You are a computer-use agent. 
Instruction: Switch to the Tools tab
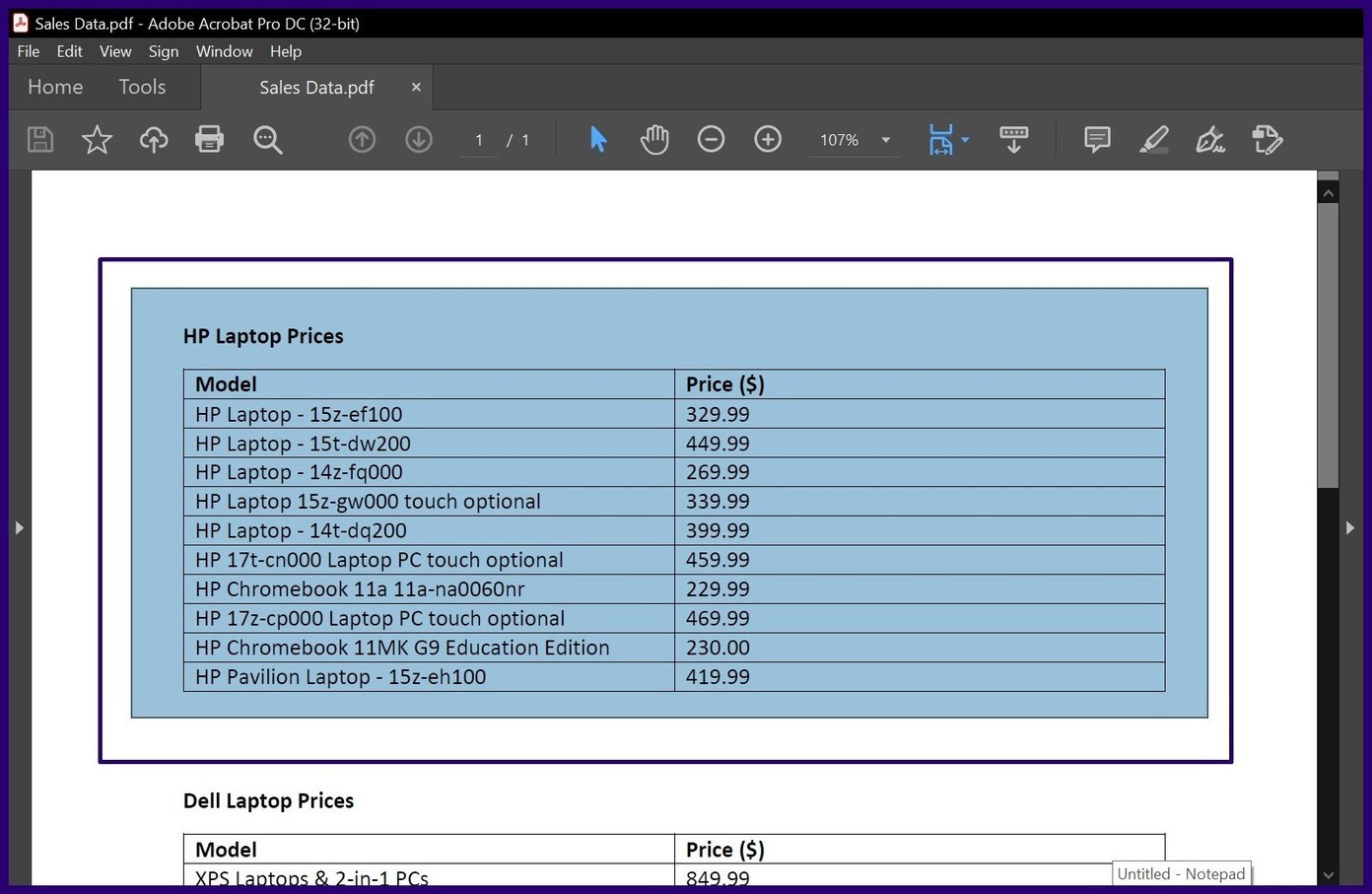142,87
